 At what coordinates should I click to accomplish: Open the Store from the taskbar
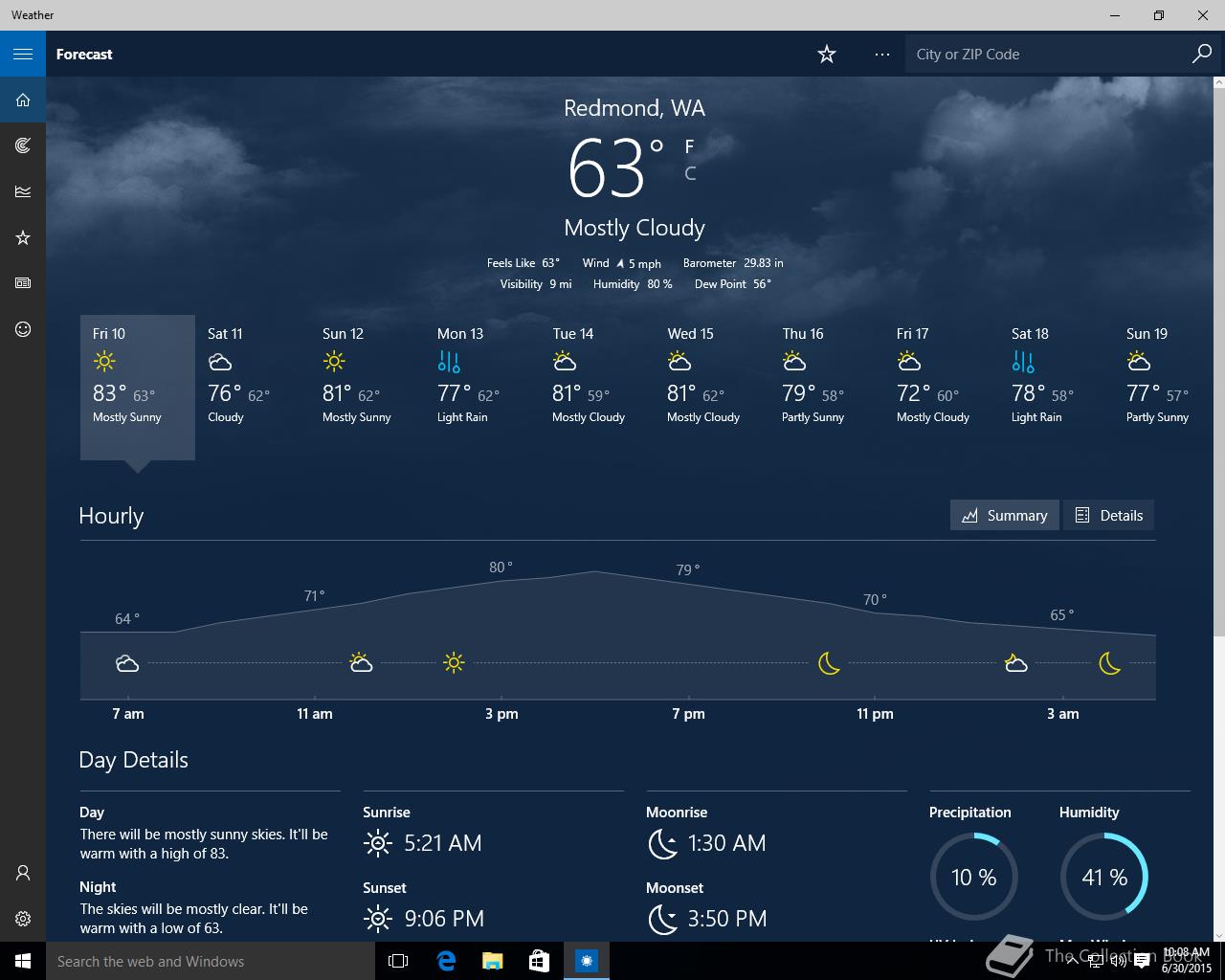click(540, 961)
